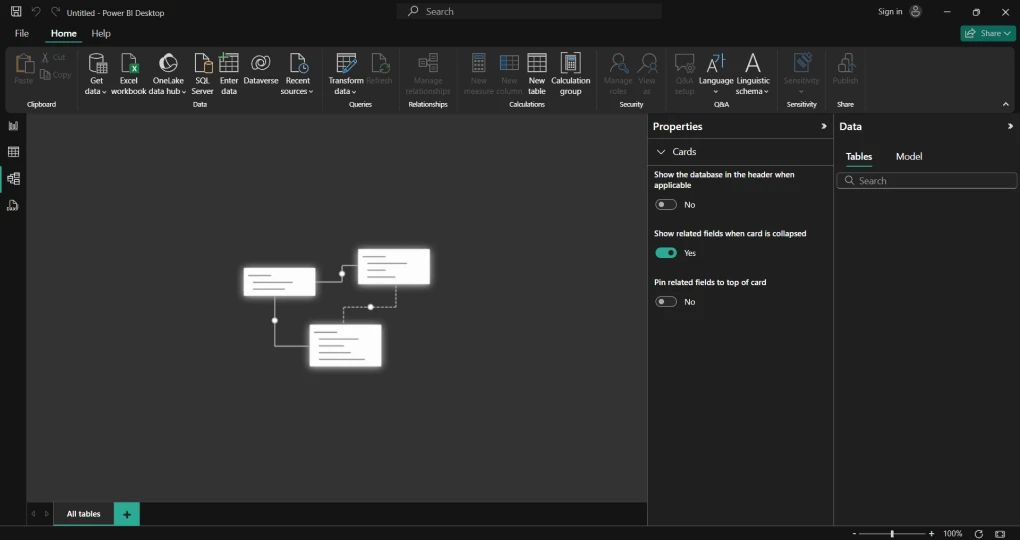
Task: Open the Enter data tool
Action: 229,74
